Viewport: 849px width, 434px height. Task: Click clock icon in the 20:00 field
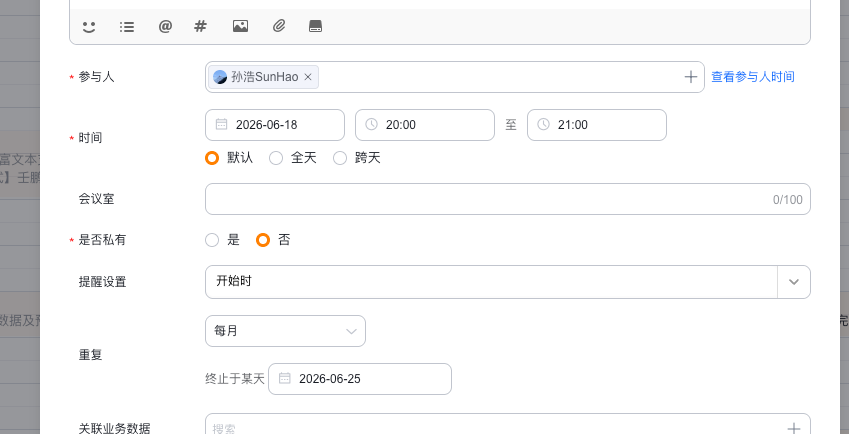(x=371, y=124)
